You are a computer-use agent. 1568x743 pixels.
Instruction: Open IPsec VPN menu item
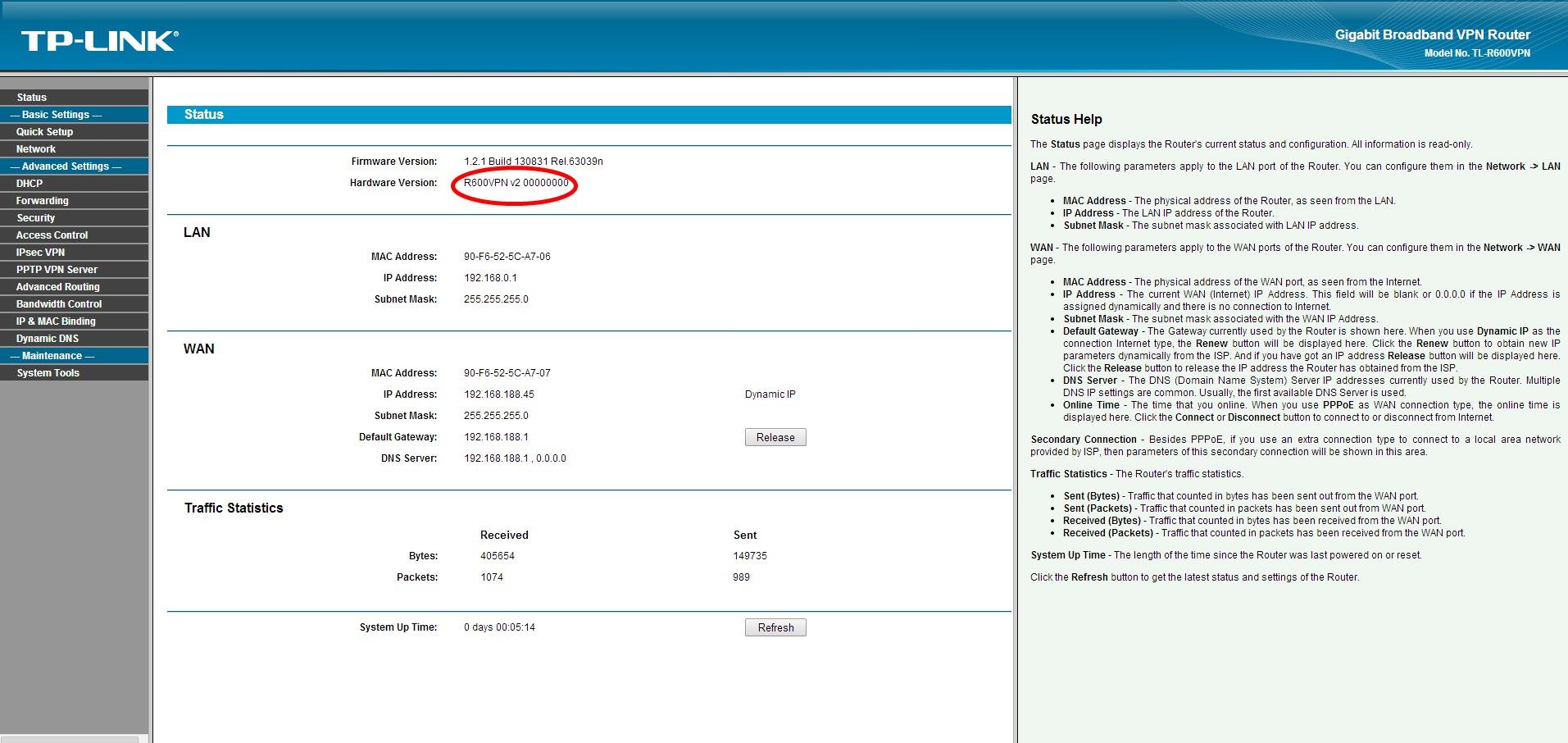[74, 252]
